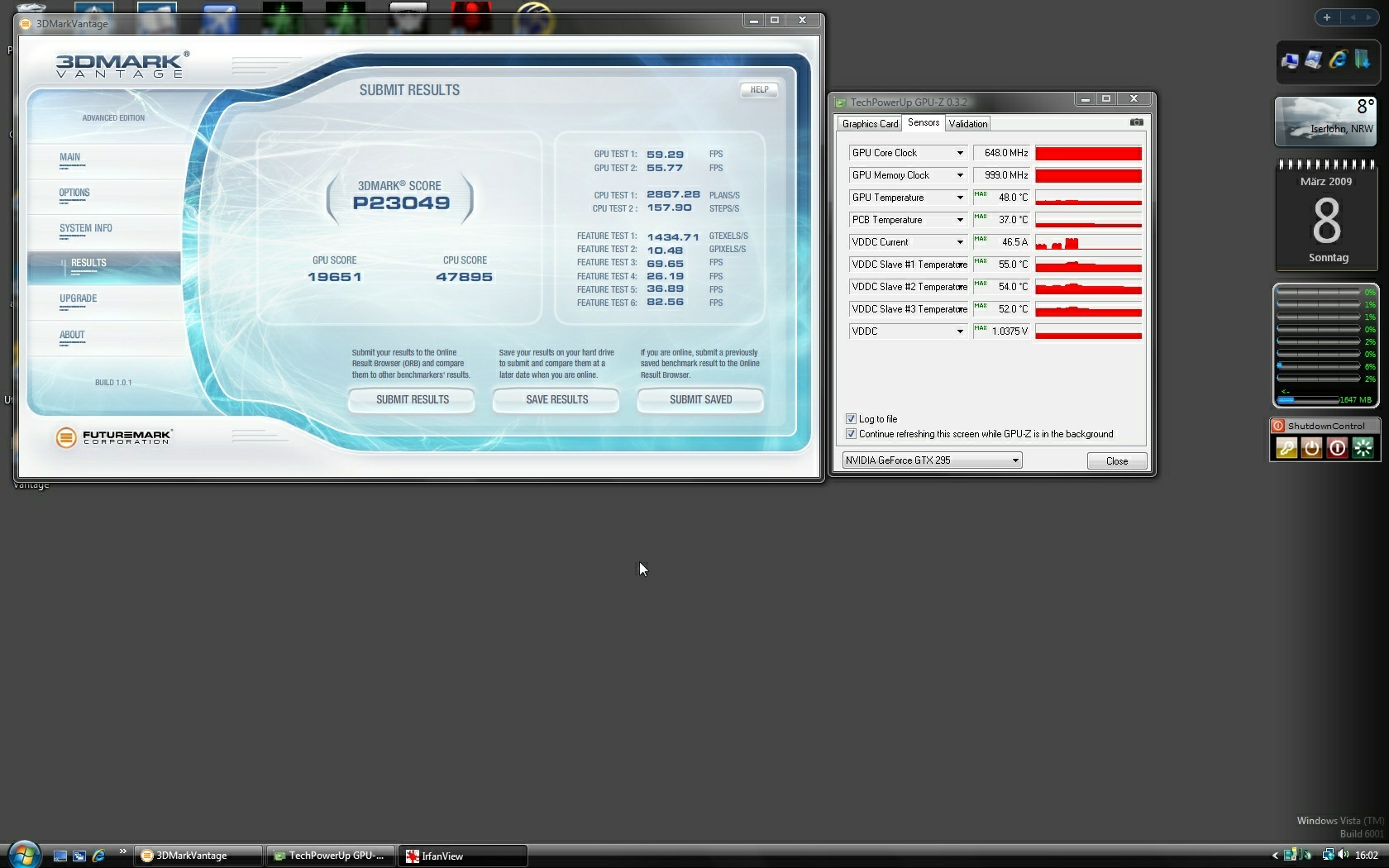Click the orange power icon in ShutdownControl
The height and width of the screenshot is (868, 1389).
tap(1311, 448)
